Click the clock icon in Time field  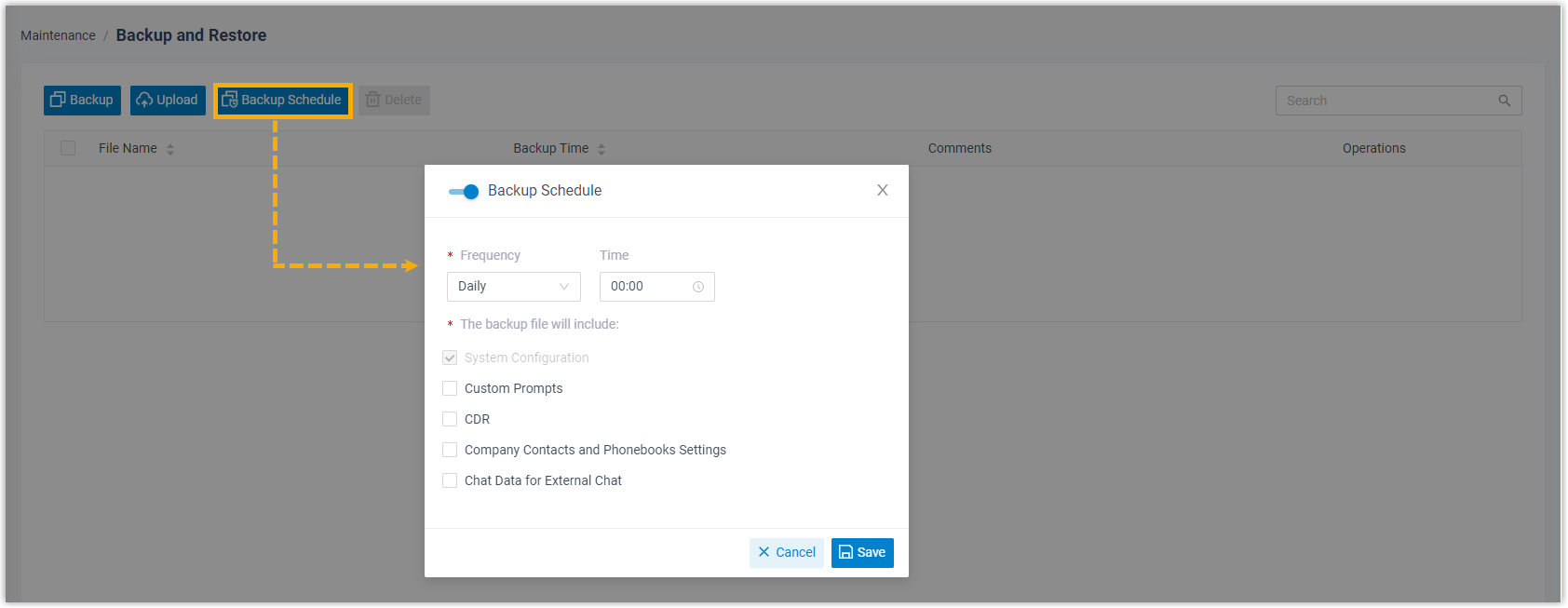point(698,287)
